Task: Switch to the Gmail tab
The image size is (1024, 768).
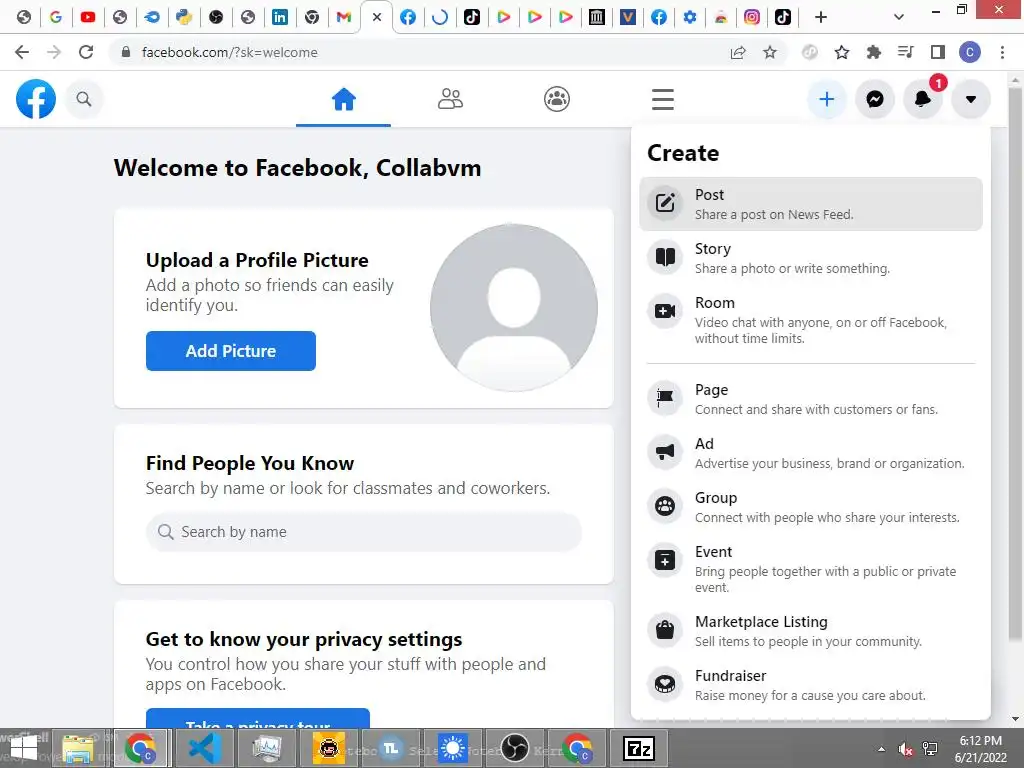Action: [x=344, y=18]
